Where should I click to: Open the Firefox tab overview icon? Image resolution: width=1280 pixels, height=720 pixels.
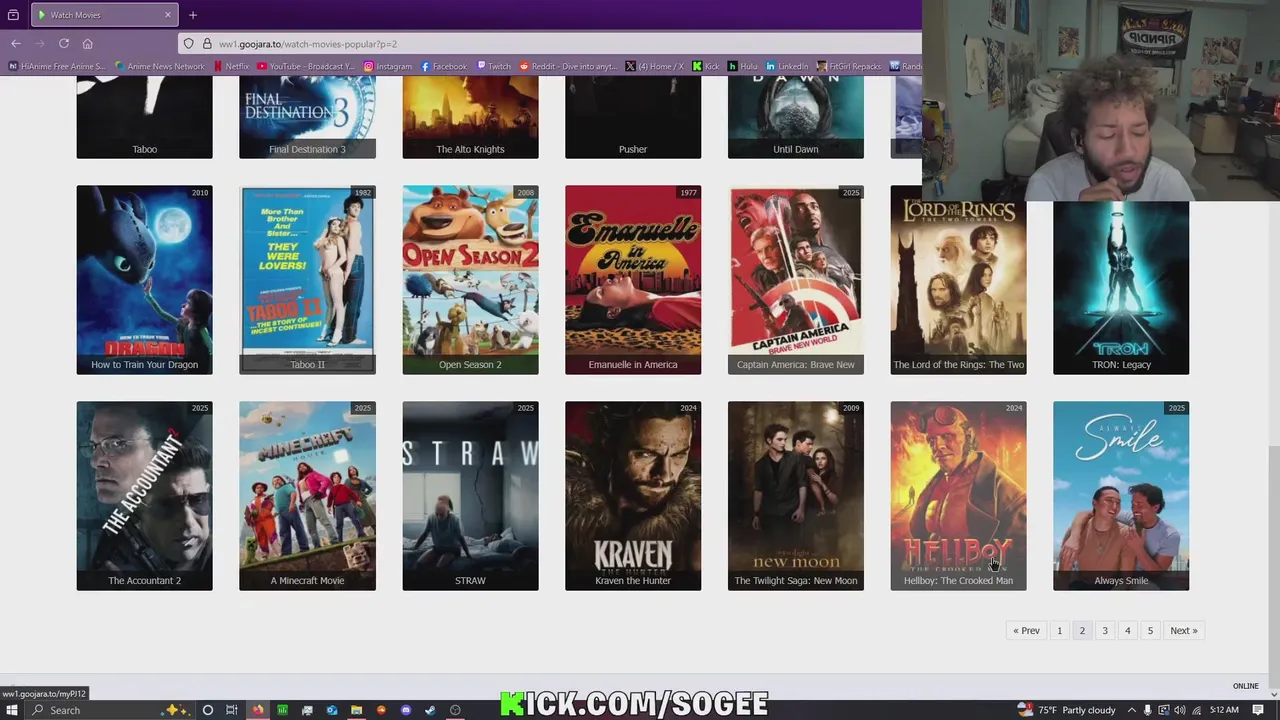[13, 15]
